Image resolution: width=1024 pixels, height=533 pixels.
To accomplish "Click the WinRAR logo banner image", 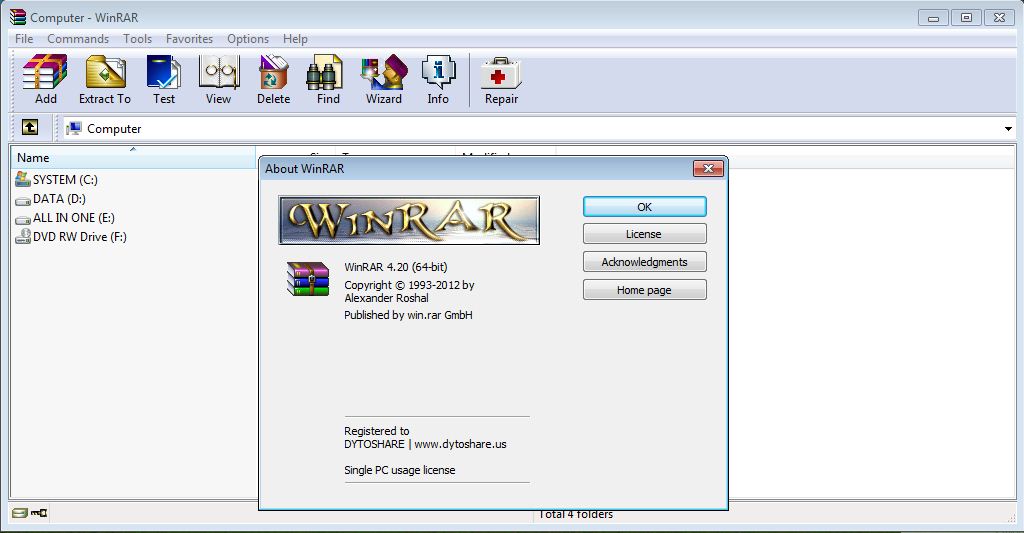I will coord(409,220).
